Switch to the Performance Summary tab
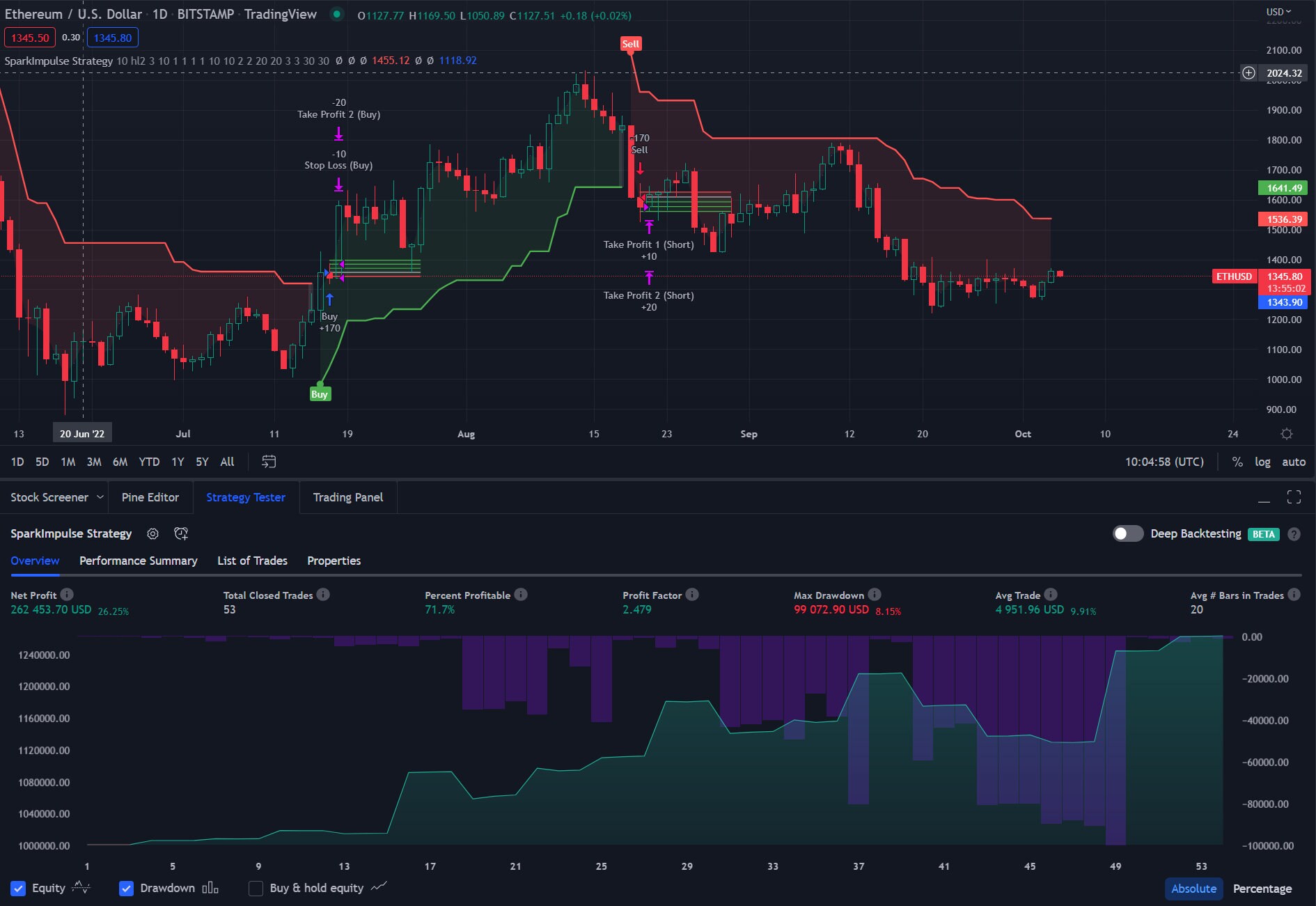The height and width of the screenshot is (906, 1316). tap(138, 561)
